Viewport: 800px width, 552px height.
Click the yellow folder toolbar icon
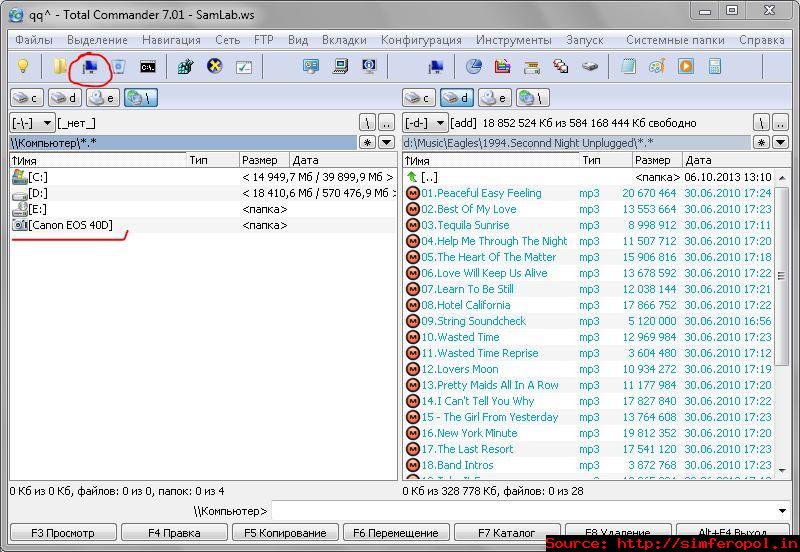[x=60, y=66]
